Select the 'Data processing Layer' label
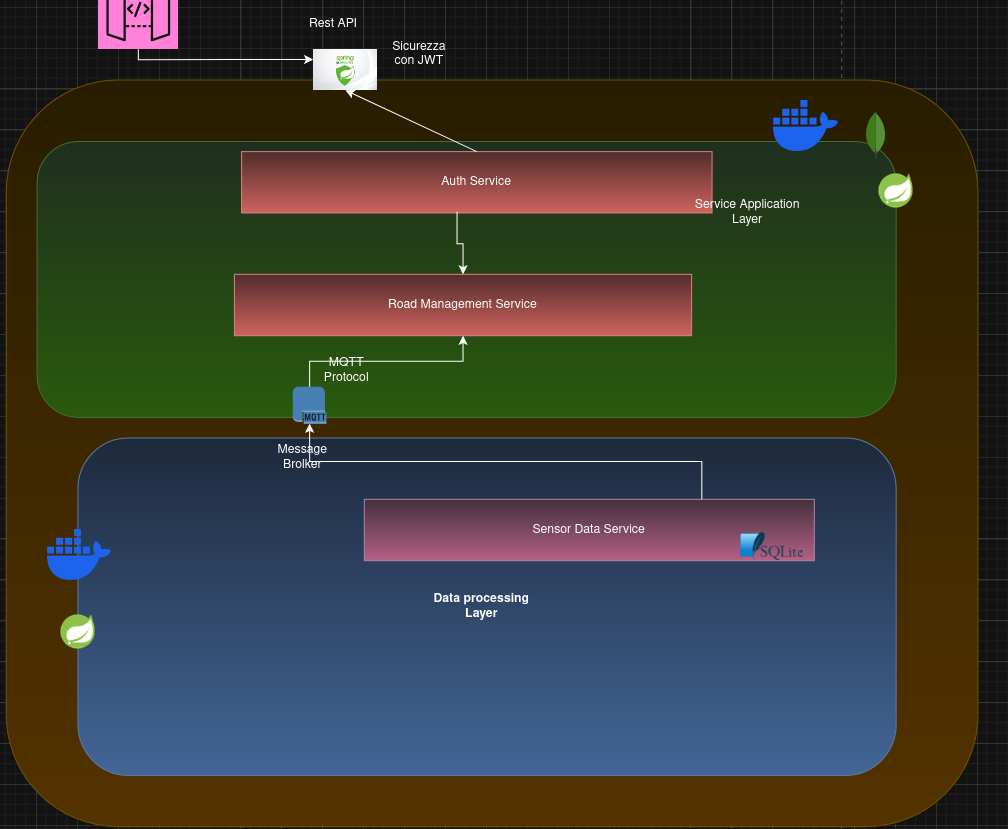1008x829 pixels. 481,605
